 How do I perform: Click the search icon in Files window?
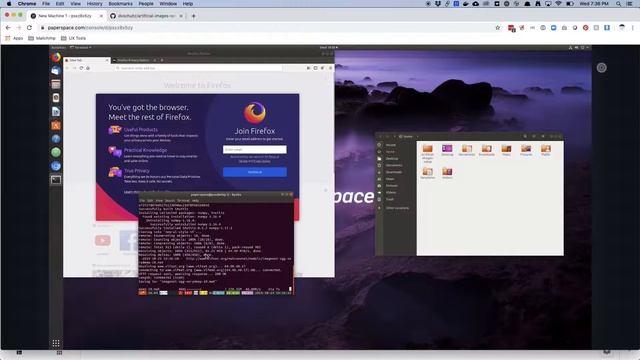(525, 136)
